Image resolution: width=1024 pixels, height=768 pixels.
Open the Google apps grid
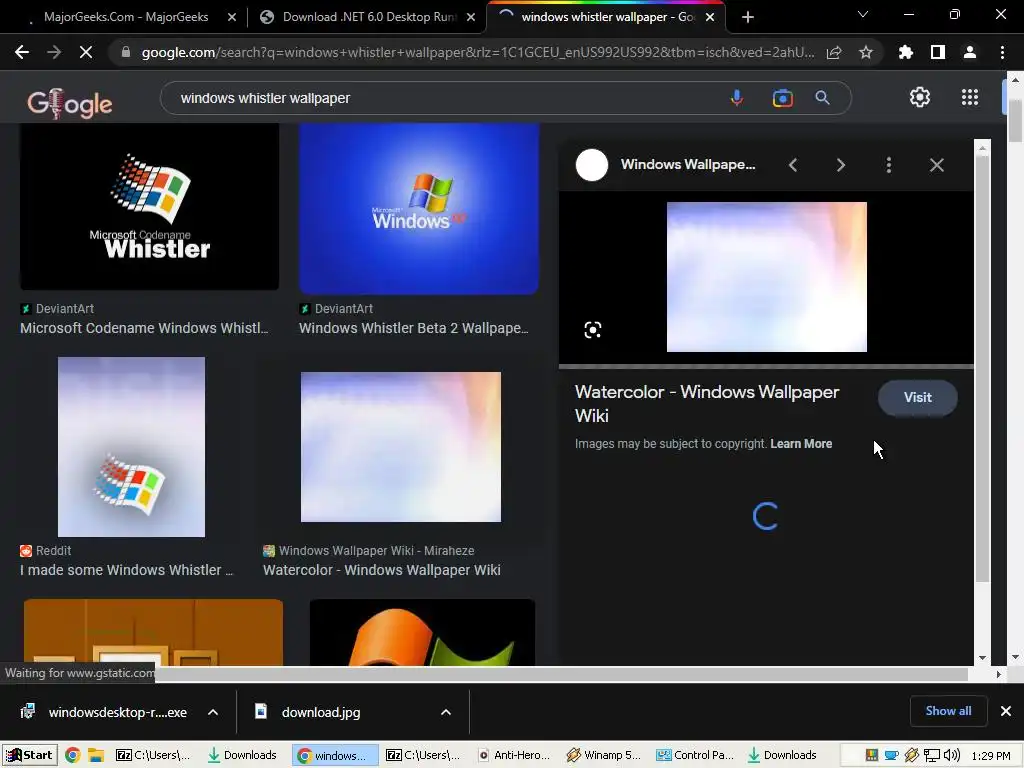[x=970, y=97]
